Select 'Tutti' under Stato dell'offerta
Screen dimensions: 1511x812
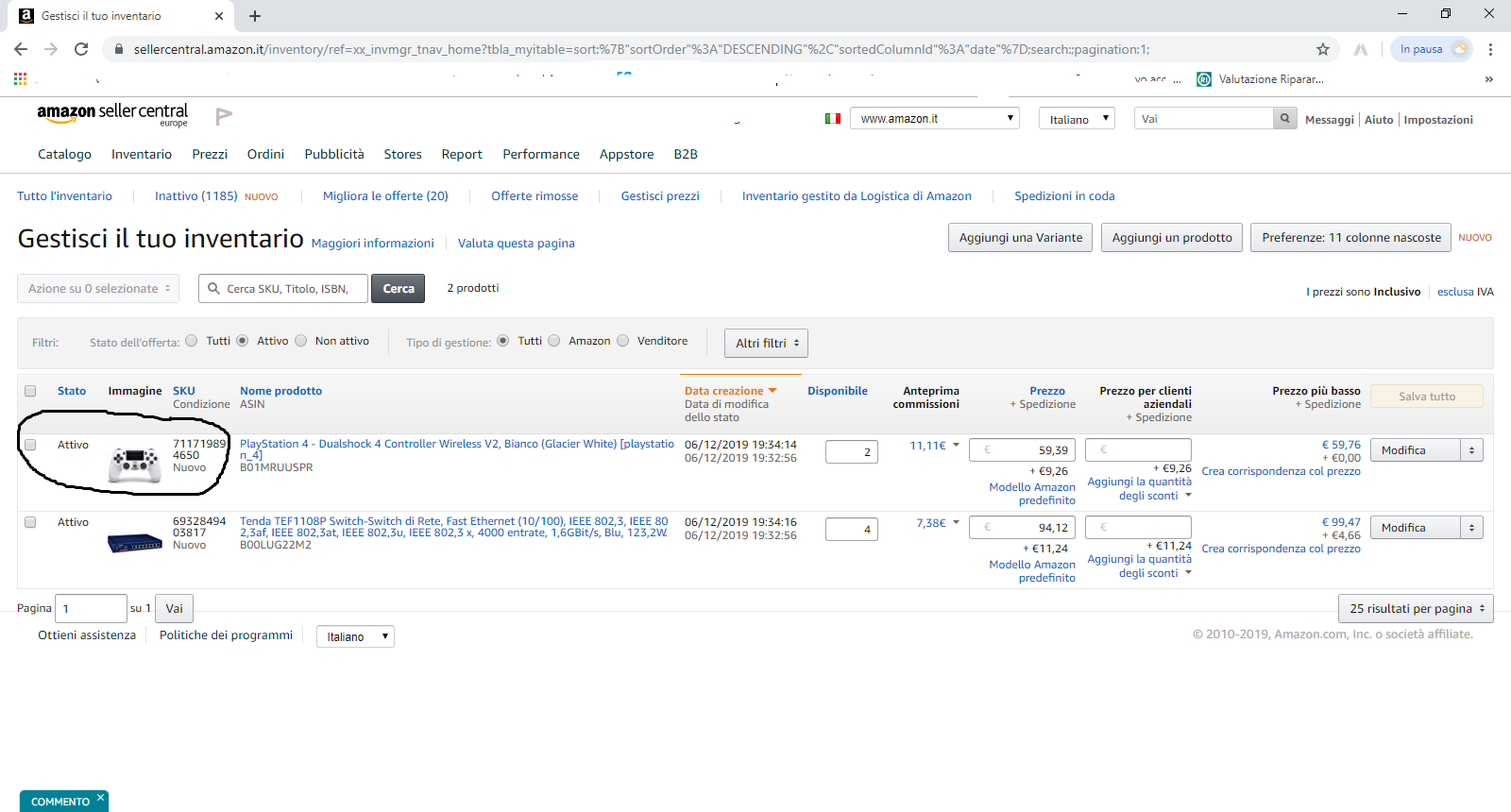click(192, 341)
